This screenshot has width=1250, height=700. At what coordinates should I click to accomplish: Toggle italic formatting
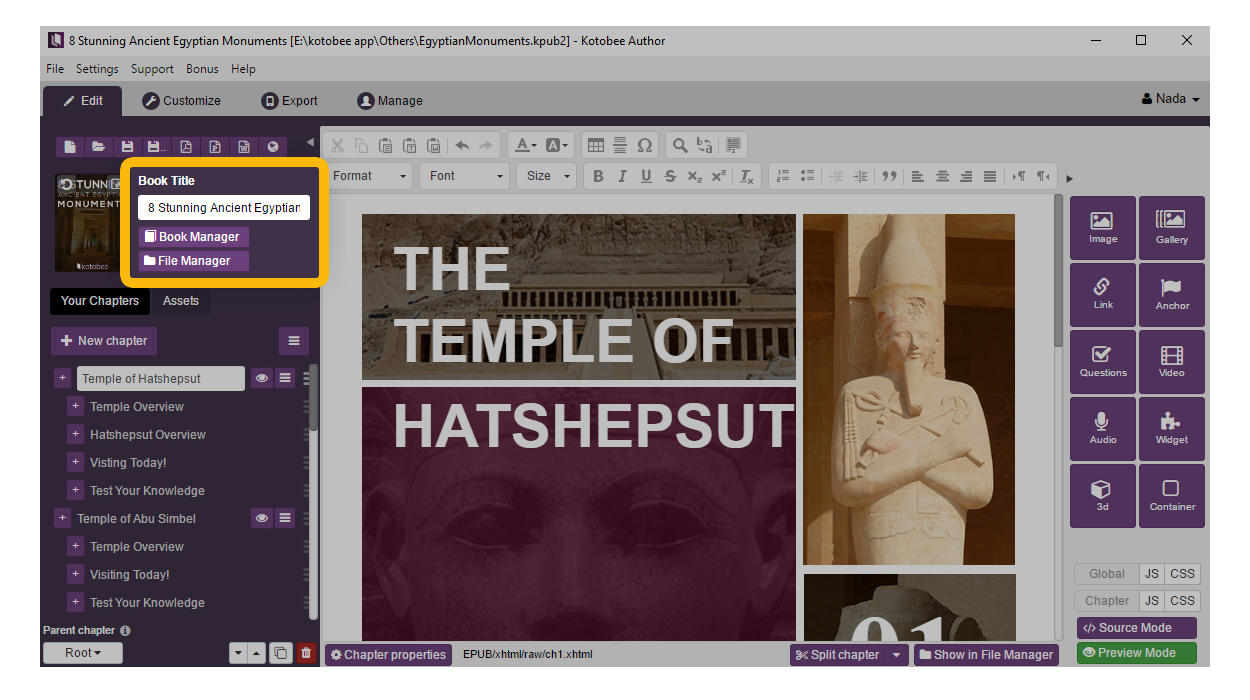coord(622,176)
